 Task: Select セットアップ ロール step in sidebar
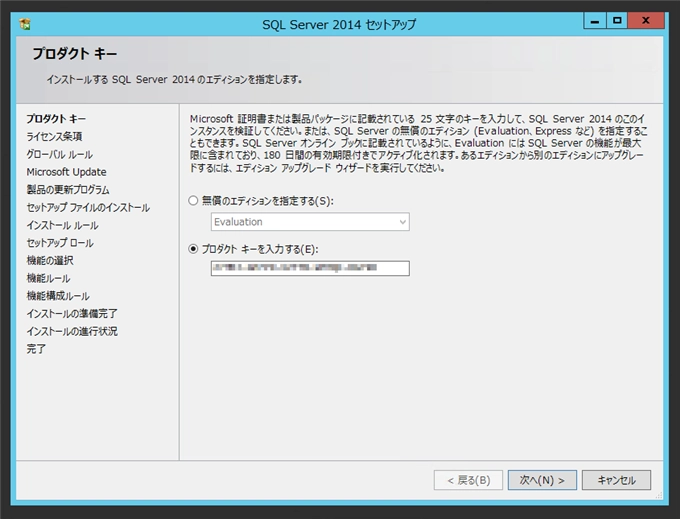pyautogui.click(x=60, y=243)
